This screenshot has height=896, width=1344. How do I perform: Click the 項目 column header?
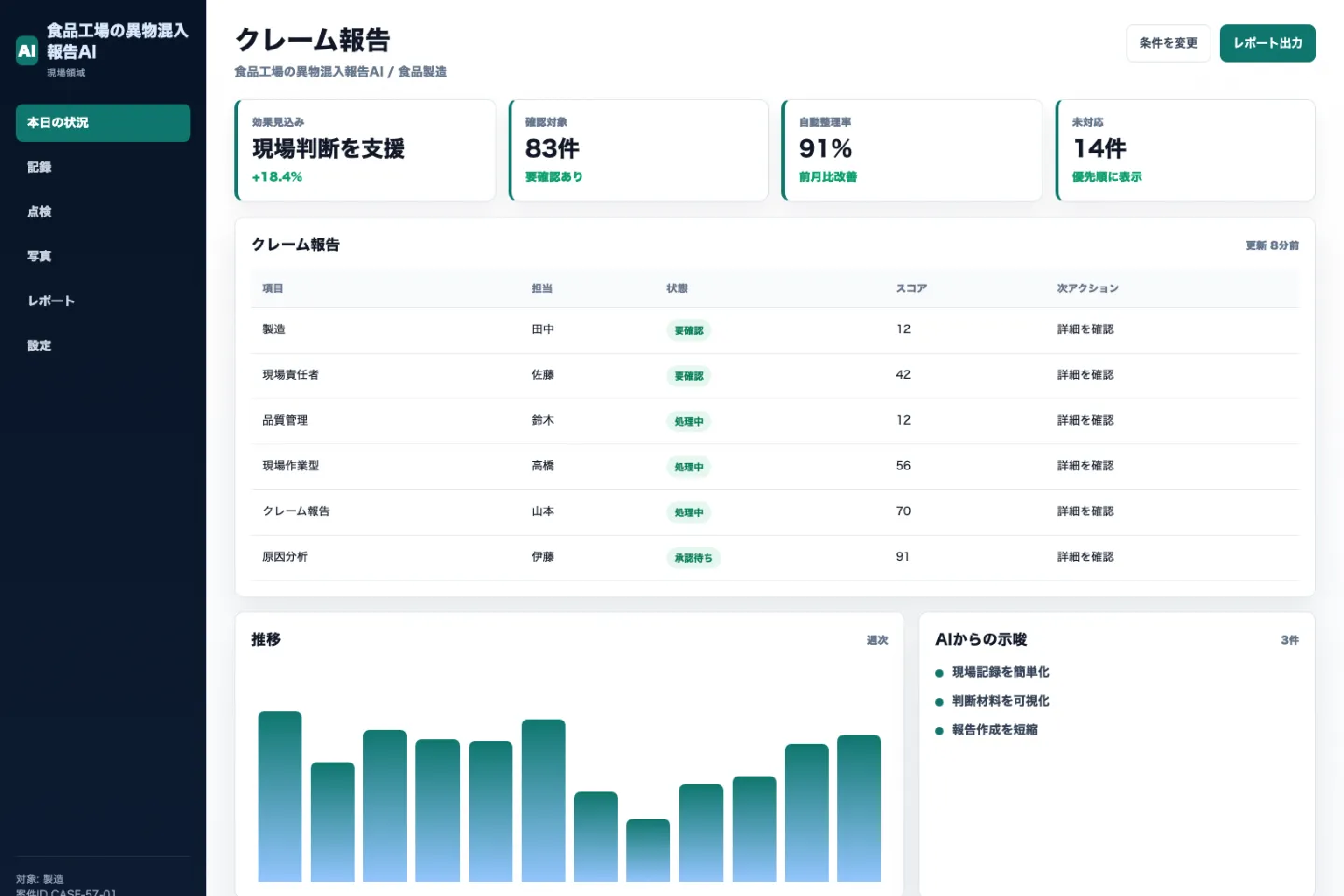pos(273,288)
